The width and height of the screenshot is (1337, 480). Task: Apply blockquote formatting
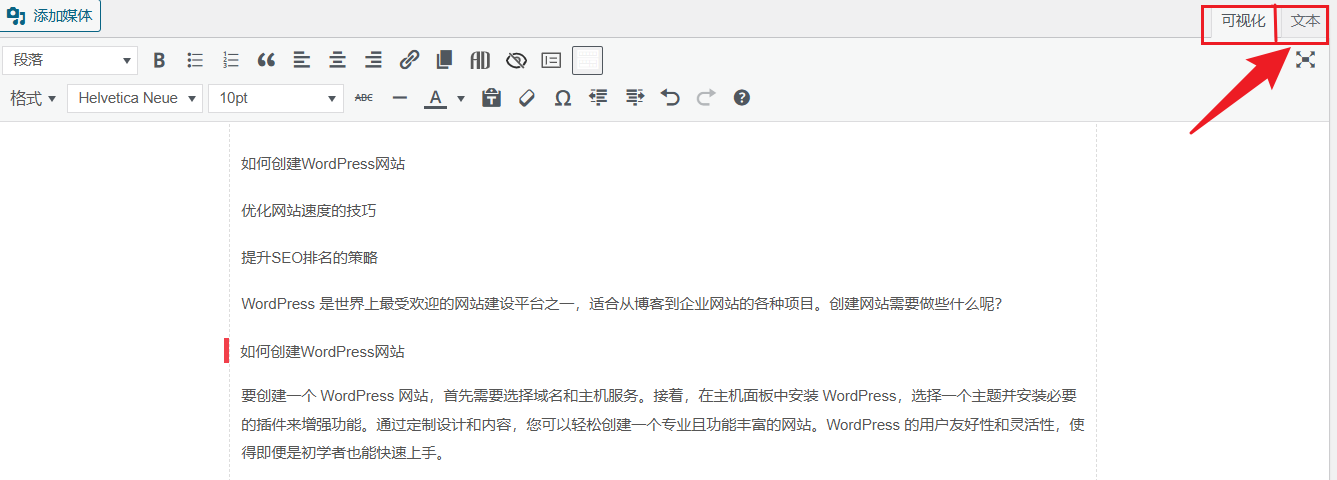(266, 60)
